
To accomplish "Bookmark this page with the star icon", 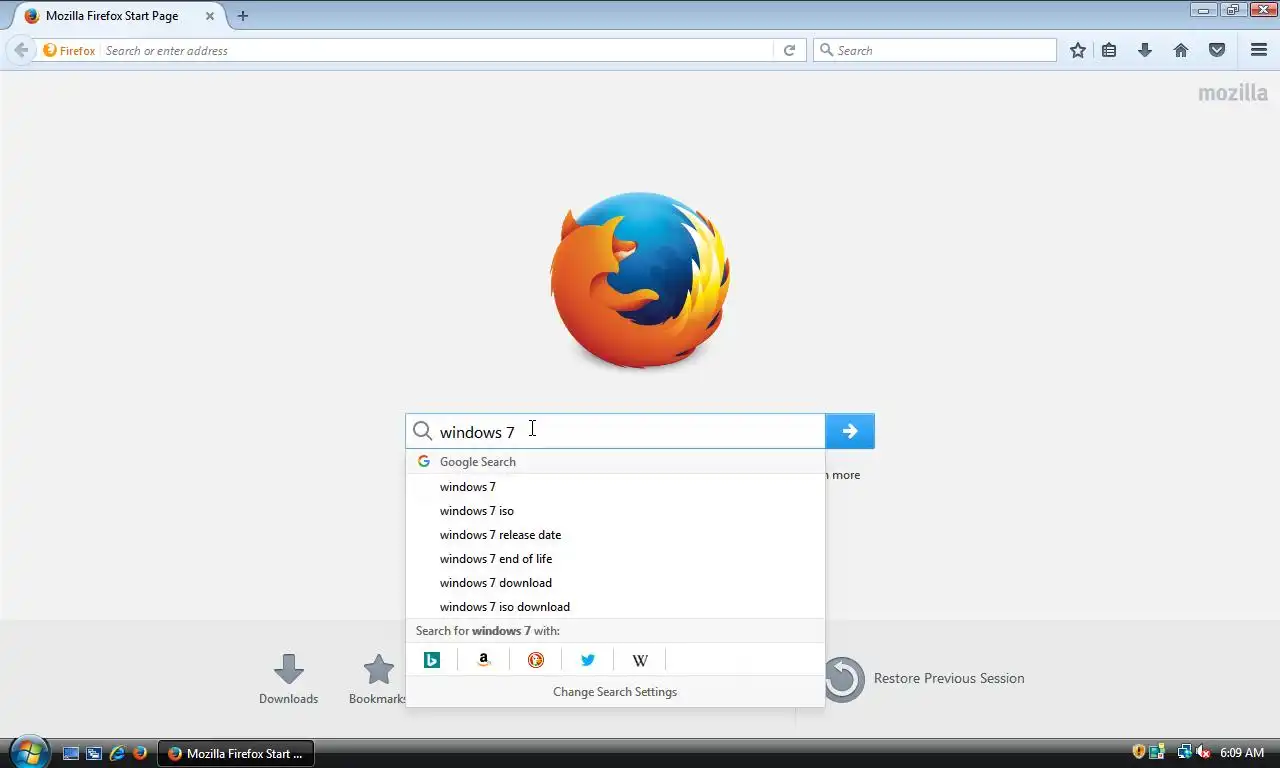I will (1077, 50).
